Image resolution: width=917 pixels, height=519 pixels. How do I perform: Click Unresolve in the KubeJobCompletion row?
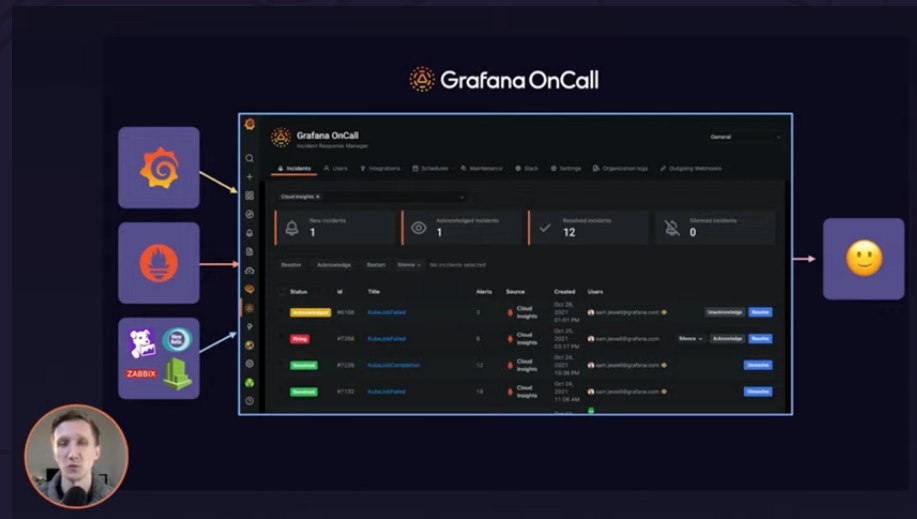[x=758, y=365]
